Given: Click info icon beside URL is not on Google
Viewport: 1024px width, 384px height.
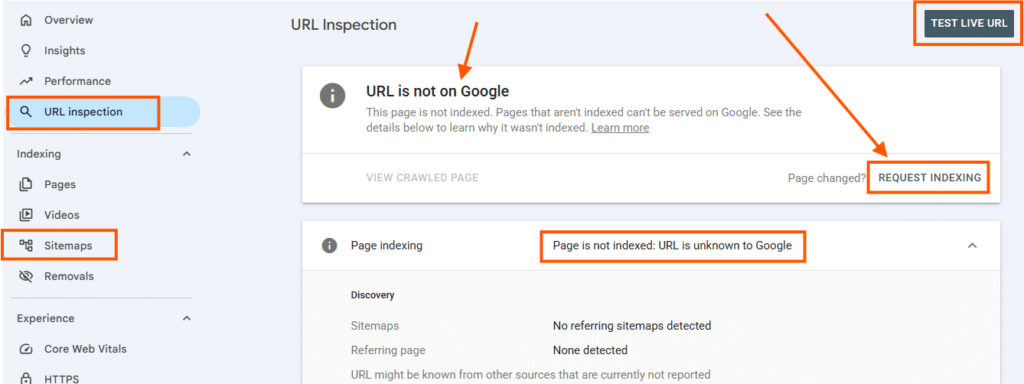Looking at the screenshot, I should [x=332, y=96].
